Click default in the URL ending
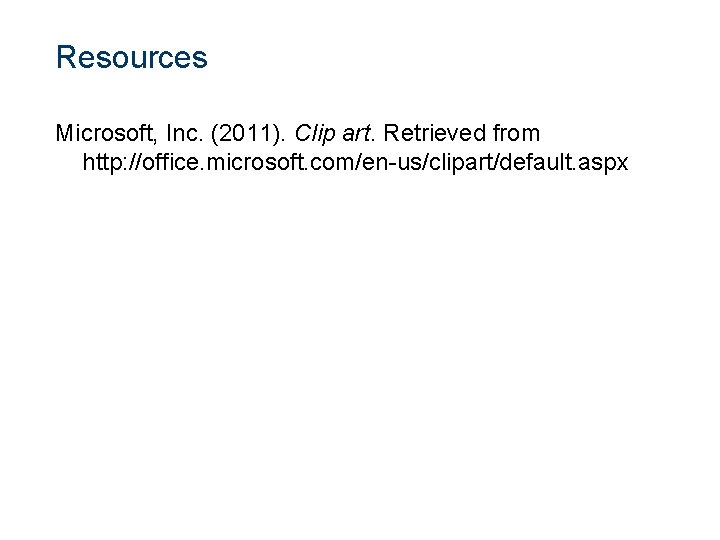Image resolution: width=720 pixels, height=540 pixels. pos(535,162)
